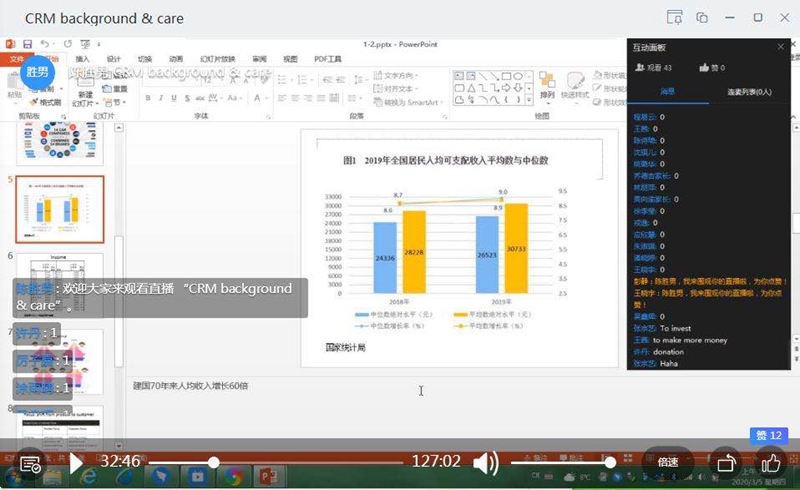800x490 pixels.
Task: Click the PowerPoint icon in Windows taskbar
Action: pyautogui.click(x=269, y=476)
